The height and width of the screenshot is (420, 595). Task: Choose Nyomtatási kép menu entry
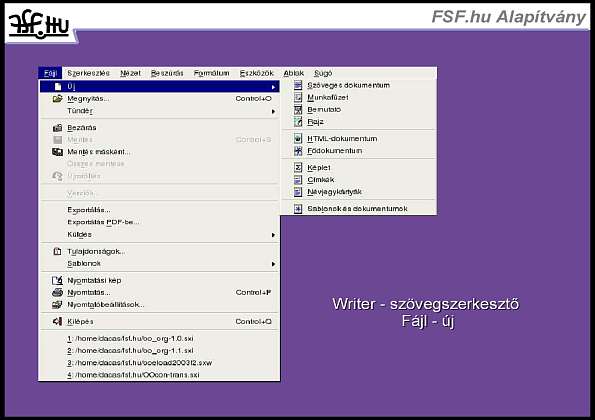tap(159, 280)
